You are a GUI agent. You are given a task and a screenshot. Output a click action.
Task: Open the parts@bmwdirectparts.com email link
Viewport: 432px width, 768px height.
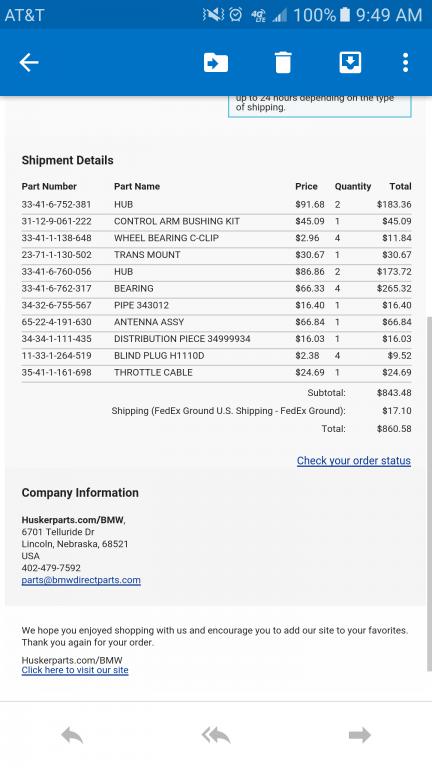coord(81,580)
